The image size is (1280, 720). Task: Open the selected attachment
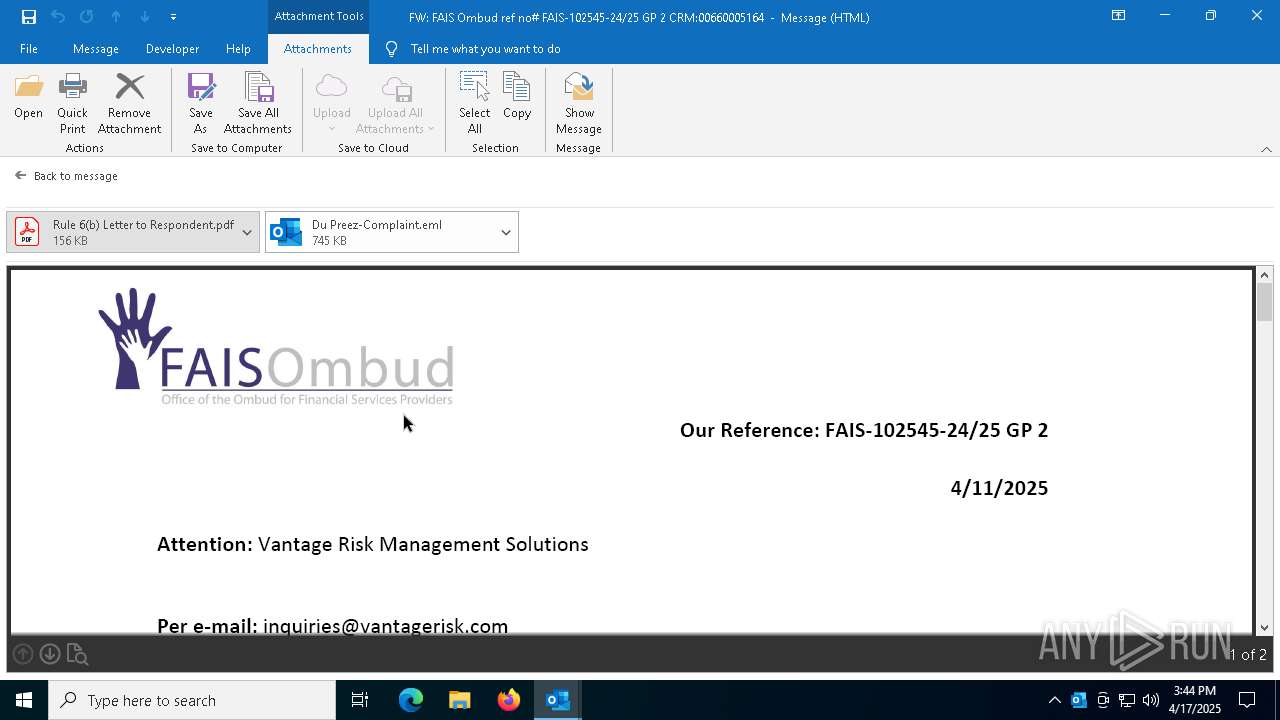click(28, 97)
